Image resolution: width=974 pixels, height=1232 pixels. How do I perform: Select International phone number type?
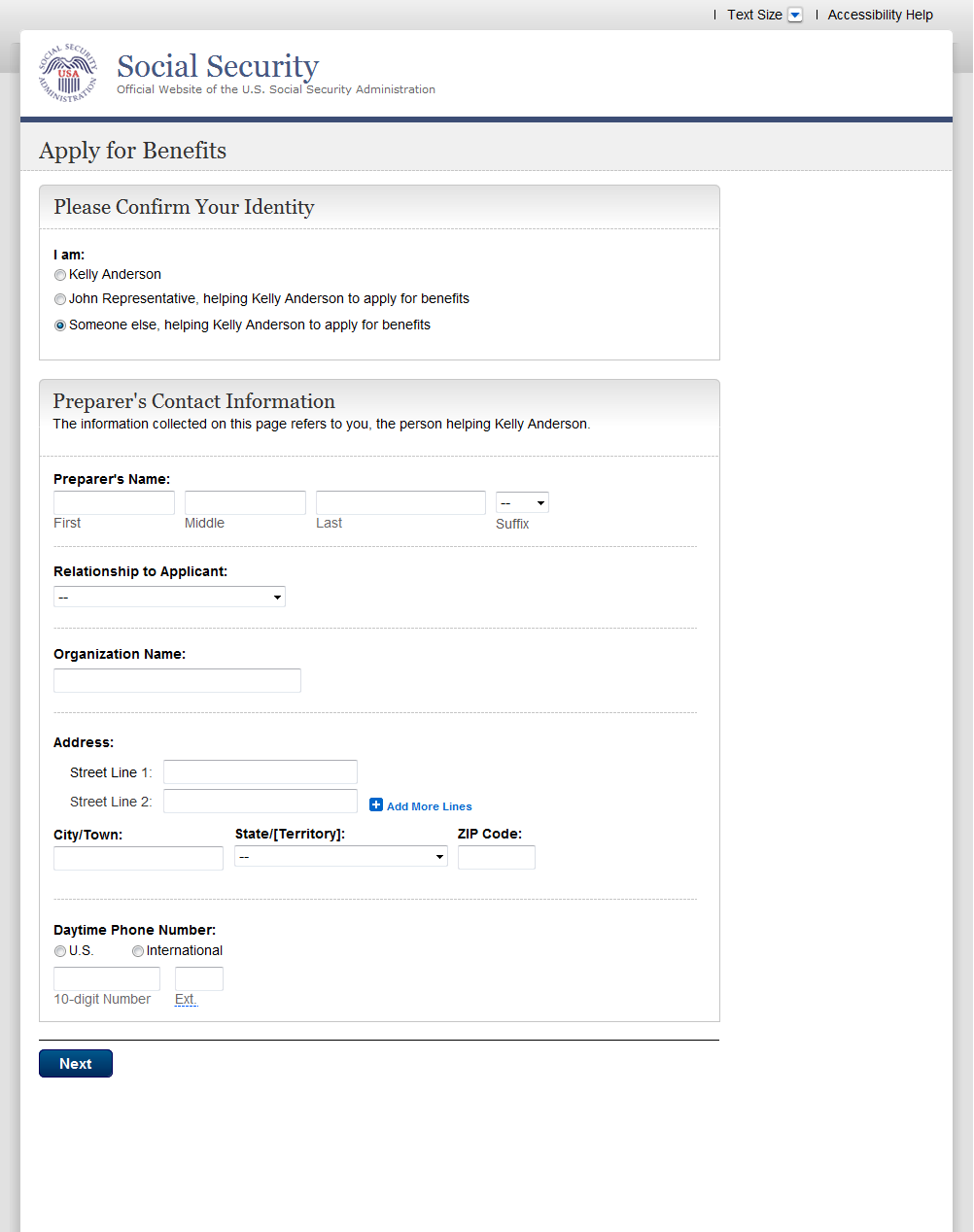[138, 951]
